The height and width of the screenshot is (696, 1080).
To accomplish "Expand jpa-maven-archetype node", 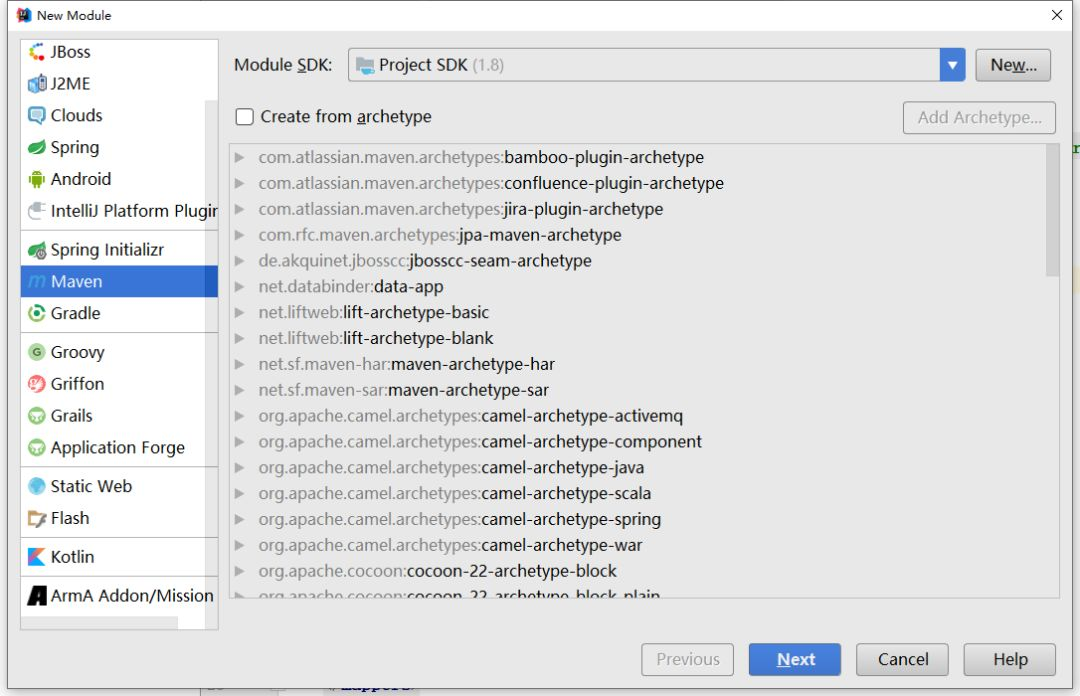I will point(240,235).
